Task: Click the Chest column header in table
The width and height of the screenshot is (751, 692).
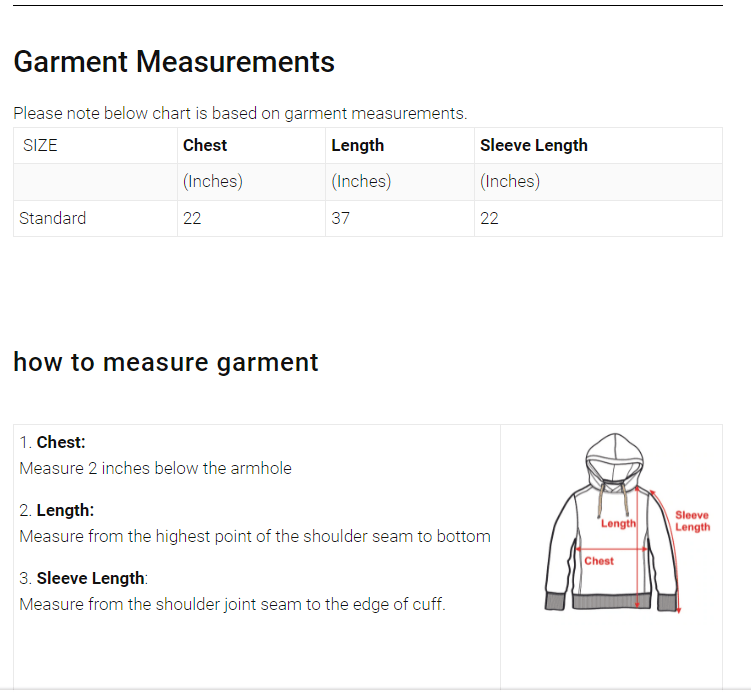Action: [x=205, y=145]
